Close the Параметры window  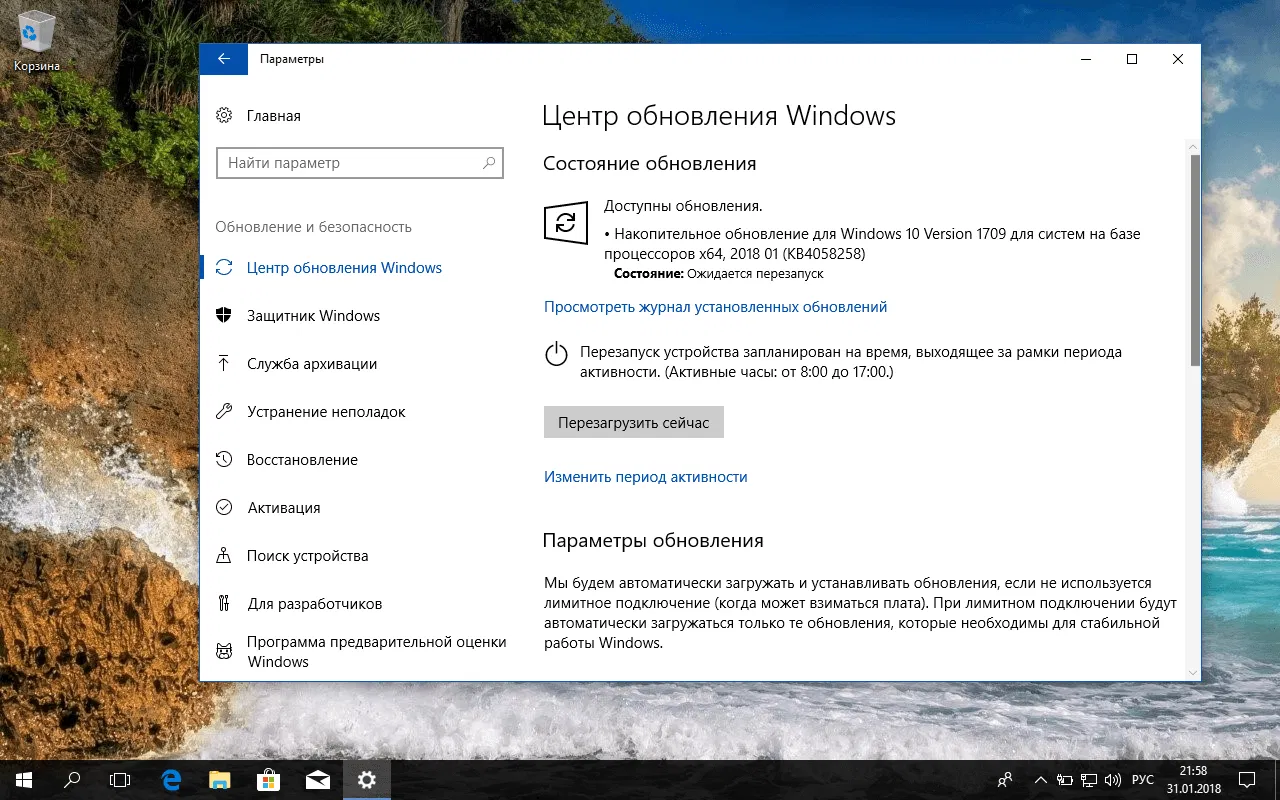pos(1178,59)
